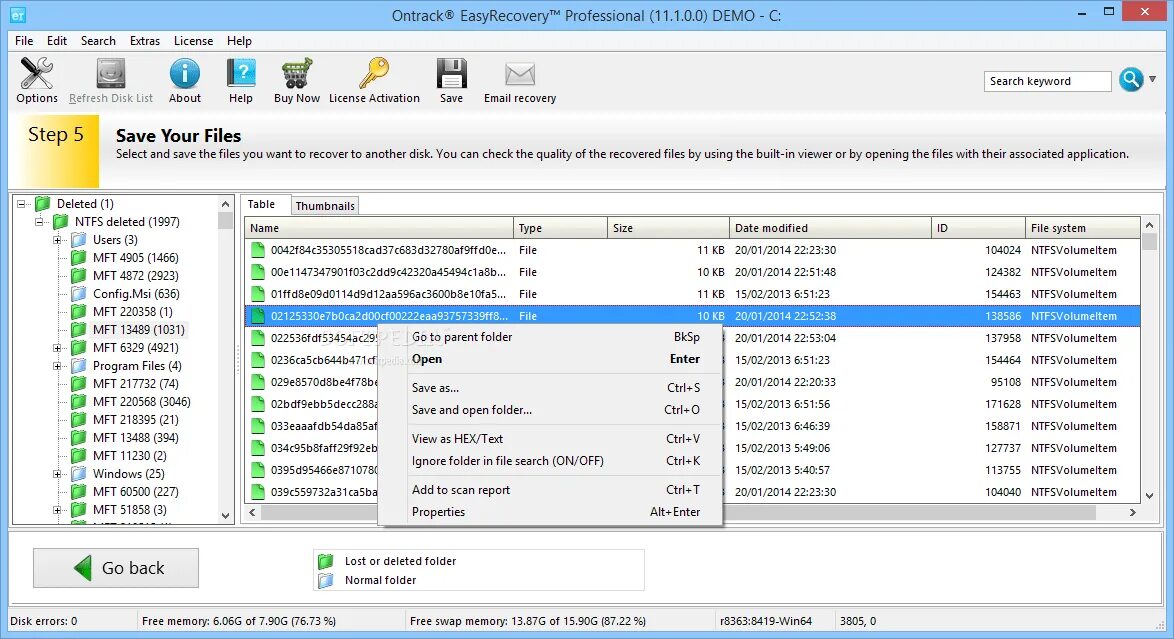Open the search options dropdown arrow

coord(1152,79)
